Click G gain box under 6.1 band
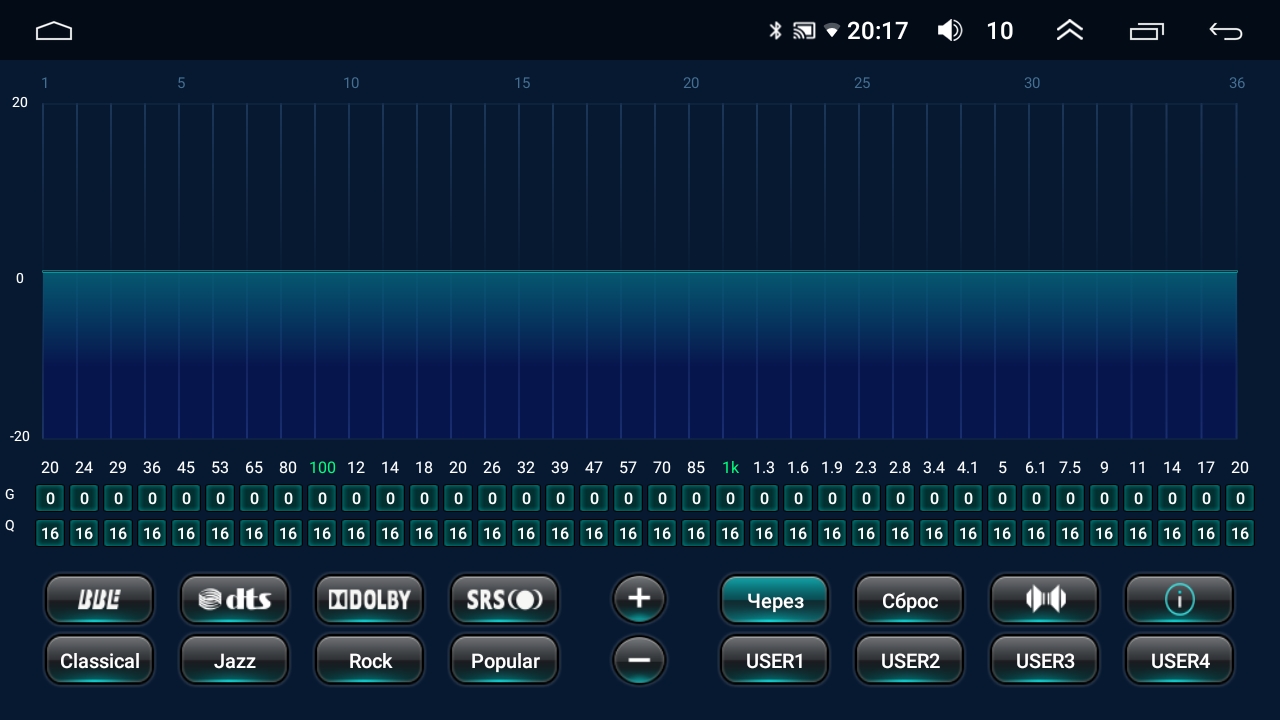Viewport: 1280px width, 720px height. 1036,498
